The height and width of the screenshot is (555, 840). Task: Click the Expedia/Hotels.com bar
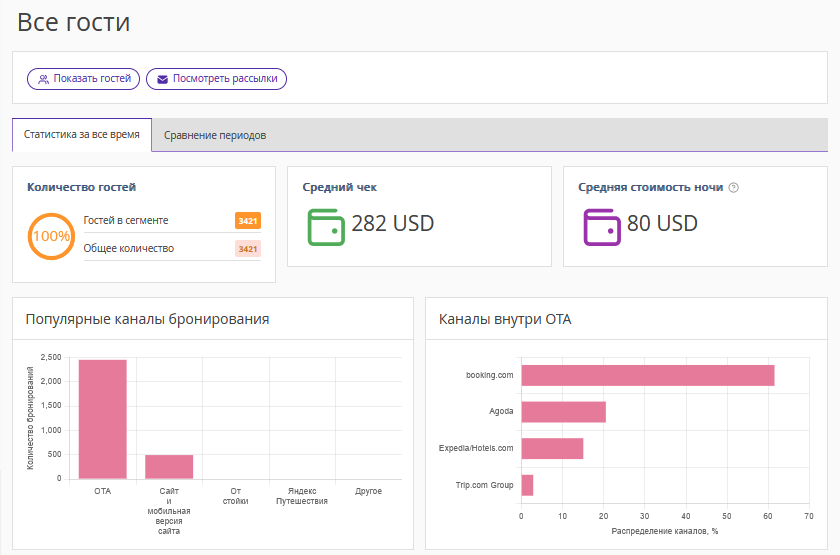click(552, 448)
